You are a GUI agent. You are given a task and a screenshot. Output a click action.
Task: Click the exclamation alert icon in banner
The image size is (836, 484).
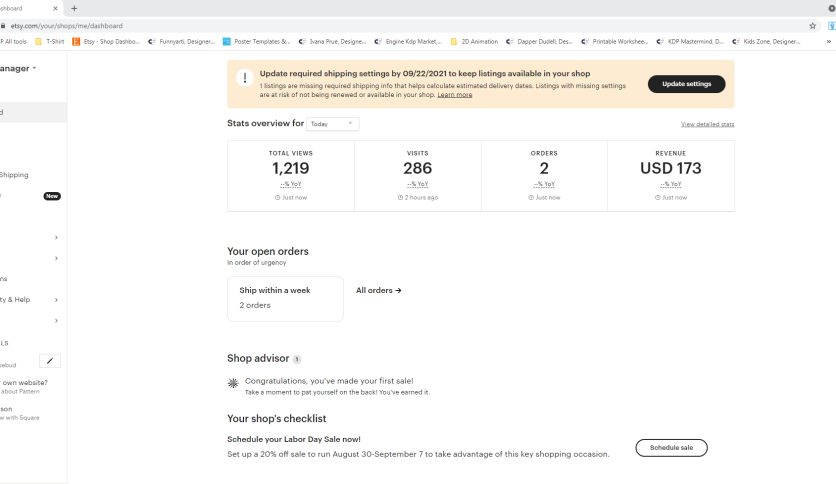[245, 78]
